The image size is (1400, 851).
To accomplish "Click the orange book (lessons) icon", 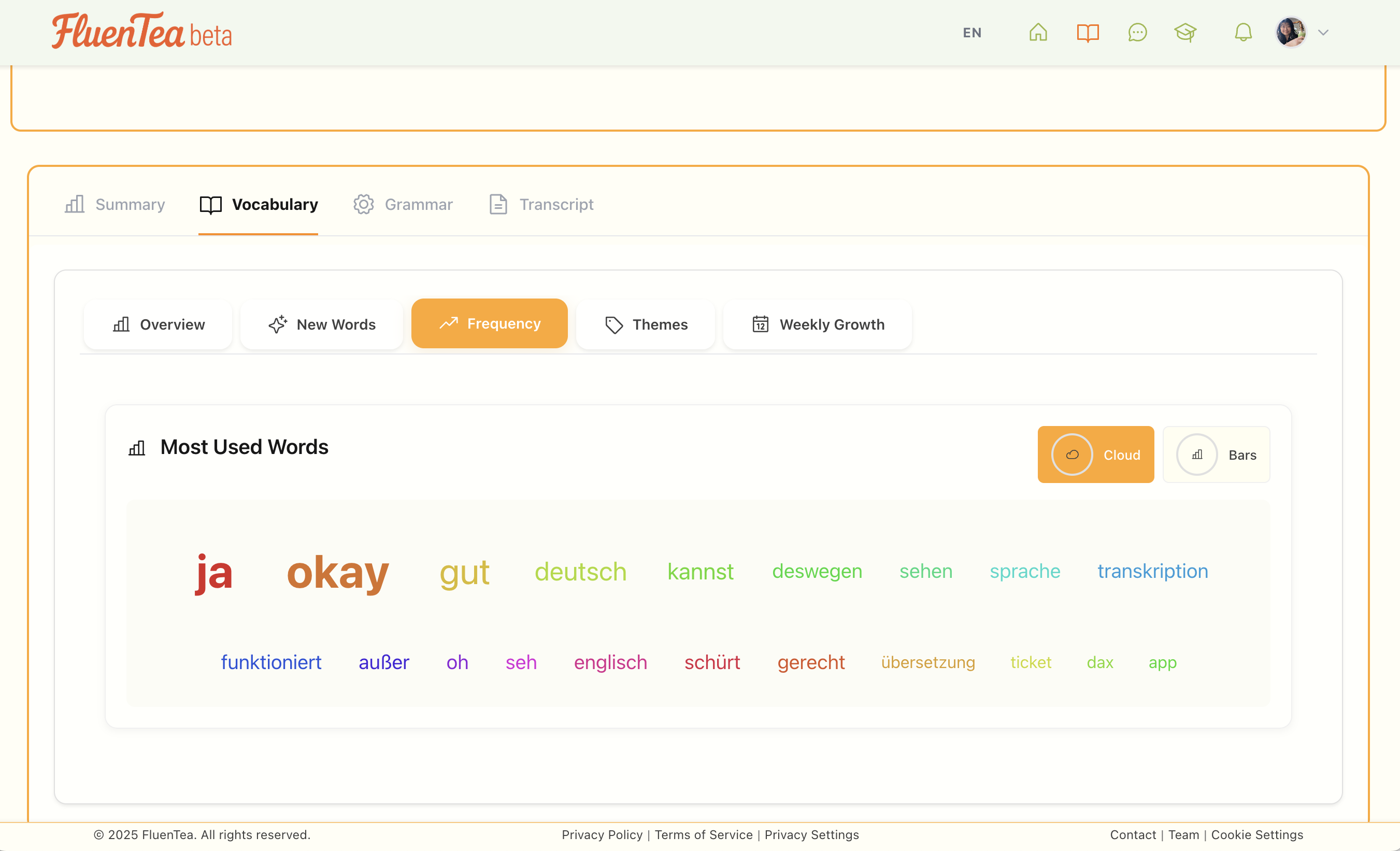I will click(1088, 33).
